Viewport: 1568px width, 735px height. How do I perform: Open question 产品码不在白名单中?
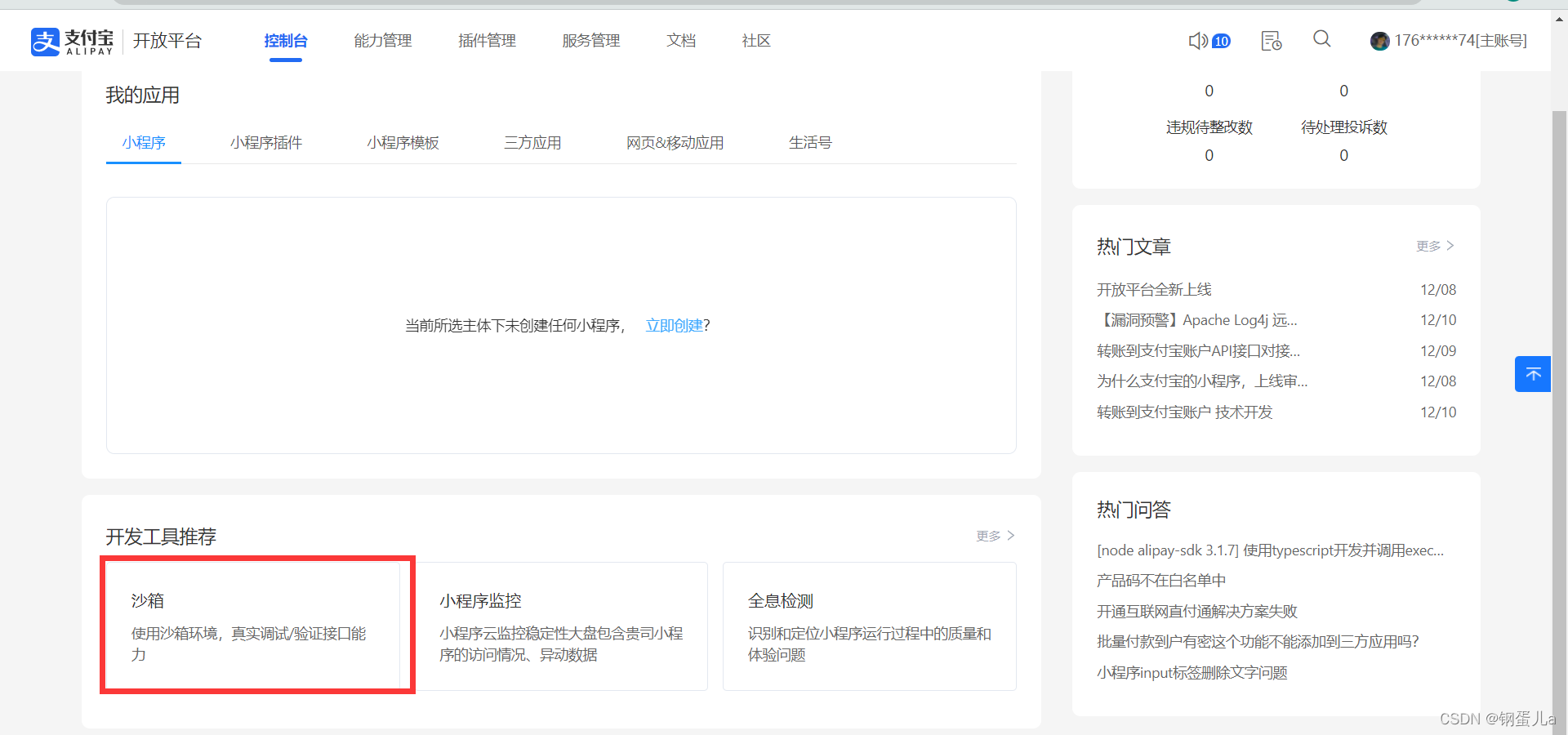pos(1161,581)
